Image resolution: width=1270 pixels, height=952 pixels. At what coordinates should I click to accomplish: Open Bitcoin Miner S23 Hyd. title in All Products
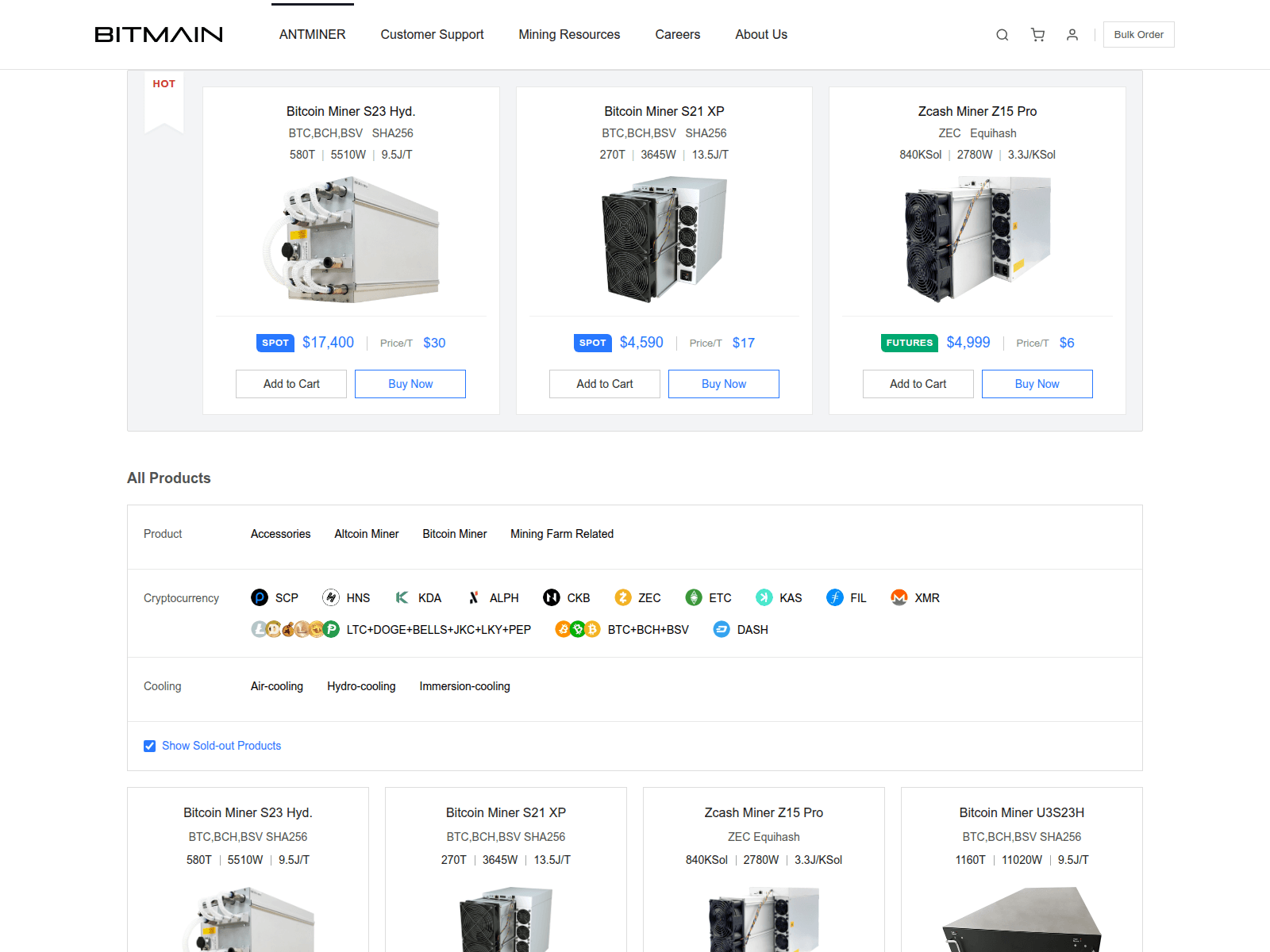pos(248,812)
